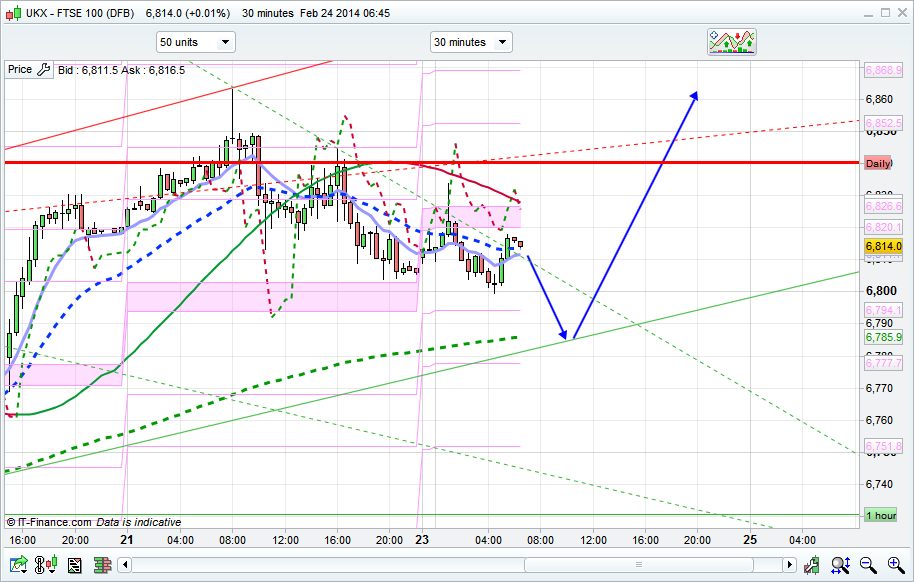Click the indicators and trading systems icon
914x582 pixels.
[731, 42]
